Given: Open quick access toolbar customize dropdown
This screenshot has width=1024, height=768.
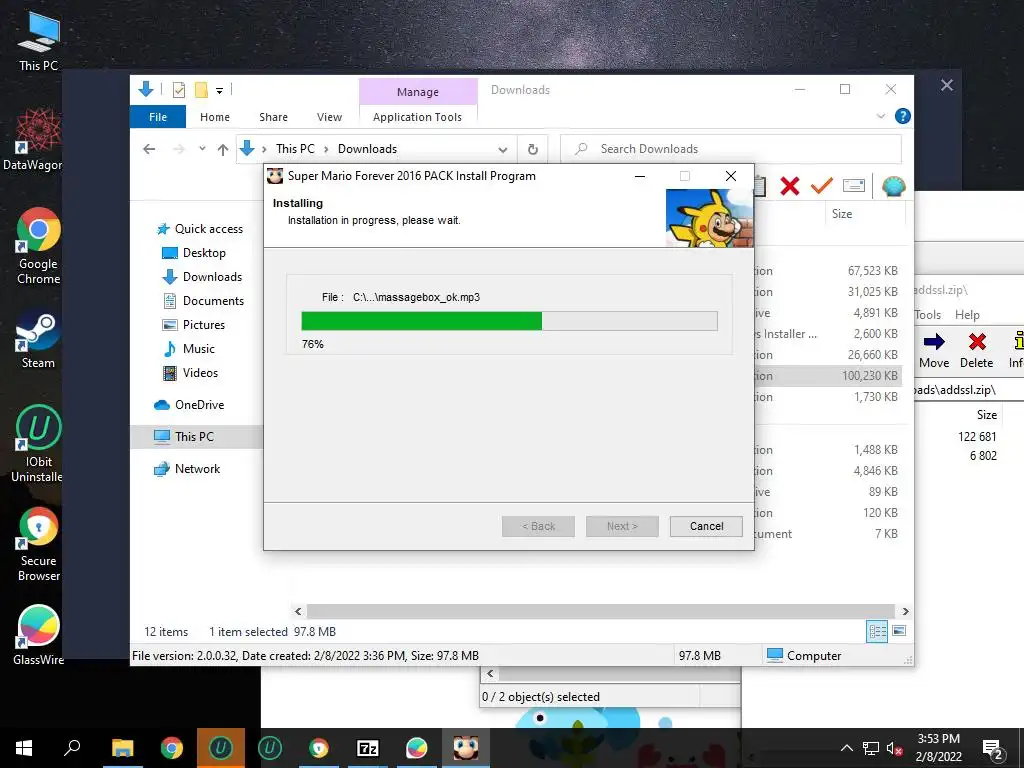Looking at the screenshot, I should pos(219,91).
